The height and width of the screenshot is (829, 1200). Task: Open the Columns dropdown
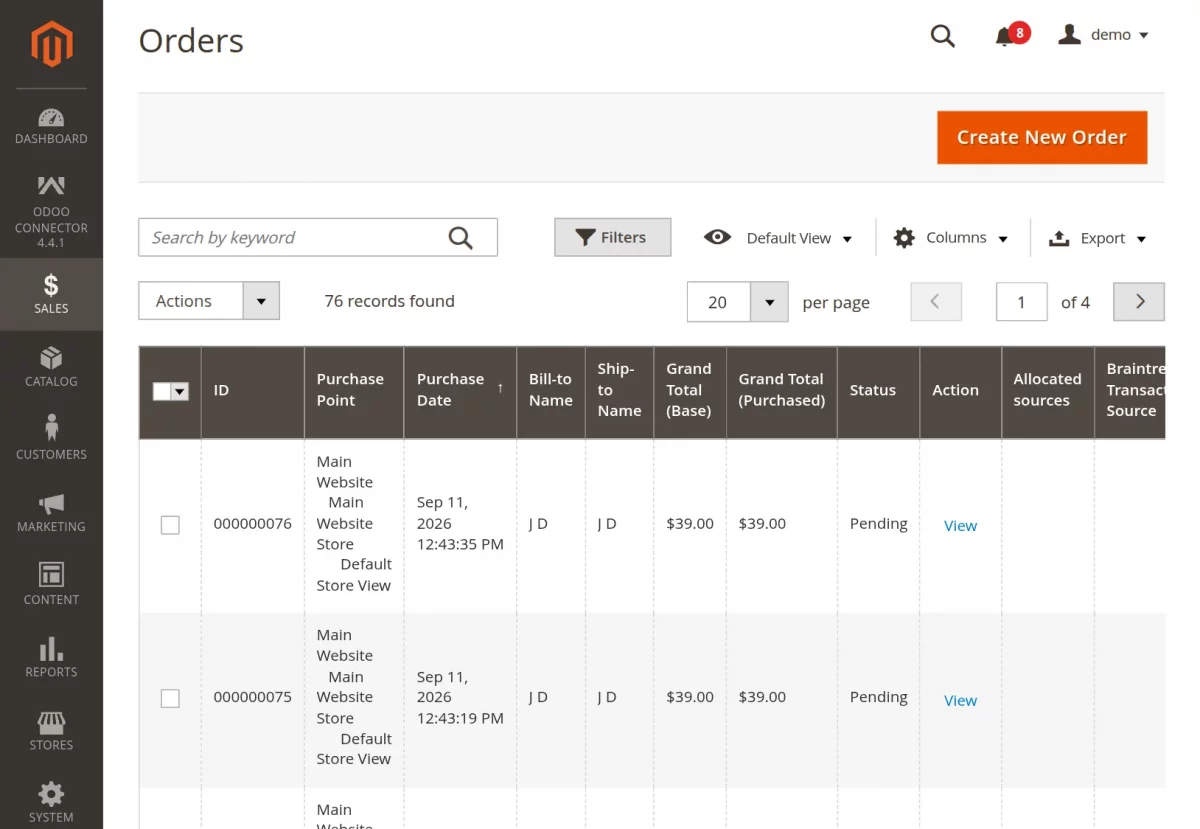950,238
